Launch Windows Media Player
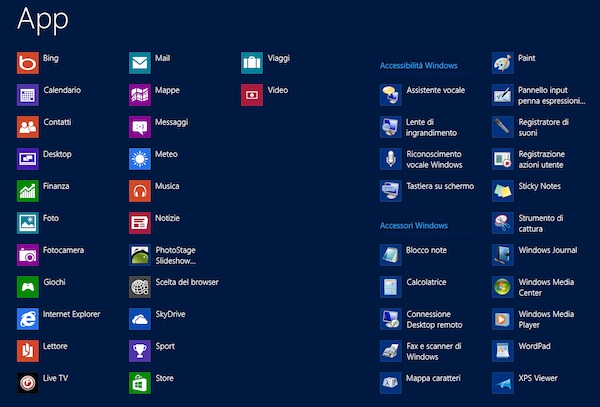Viewport: 600px width, 407px height. coord(502,319)
